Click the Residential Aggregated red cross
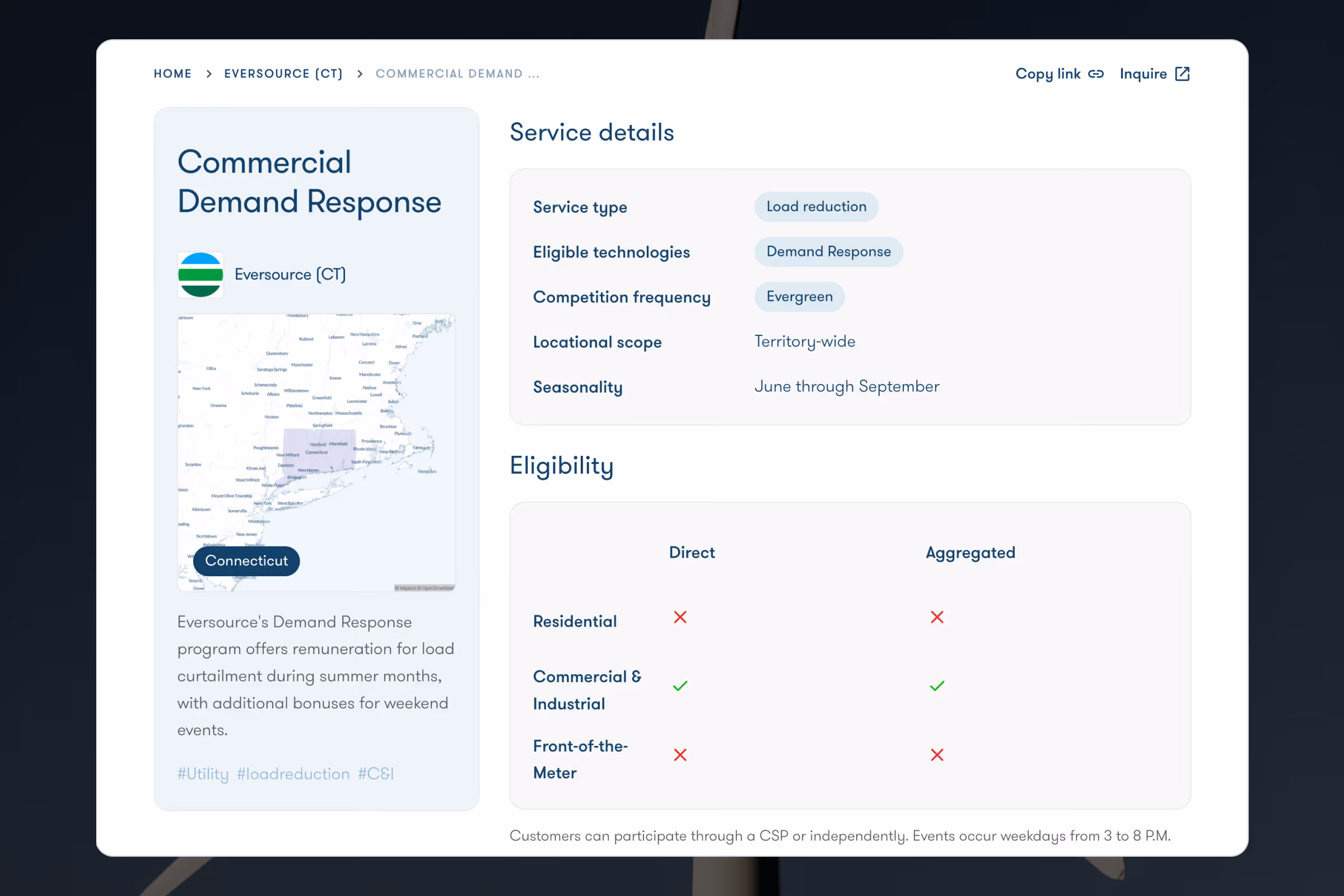The height and width of the screenshot is (896, 1344). click(936, 617)
